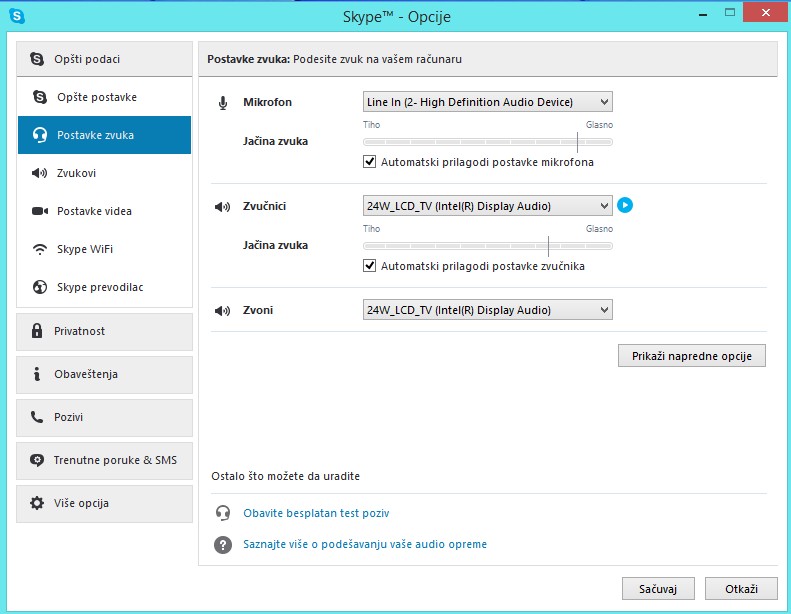Save settings with the Sačuvaj button
The height and width of the screenshot is (614, 791).
click(658, 588)
